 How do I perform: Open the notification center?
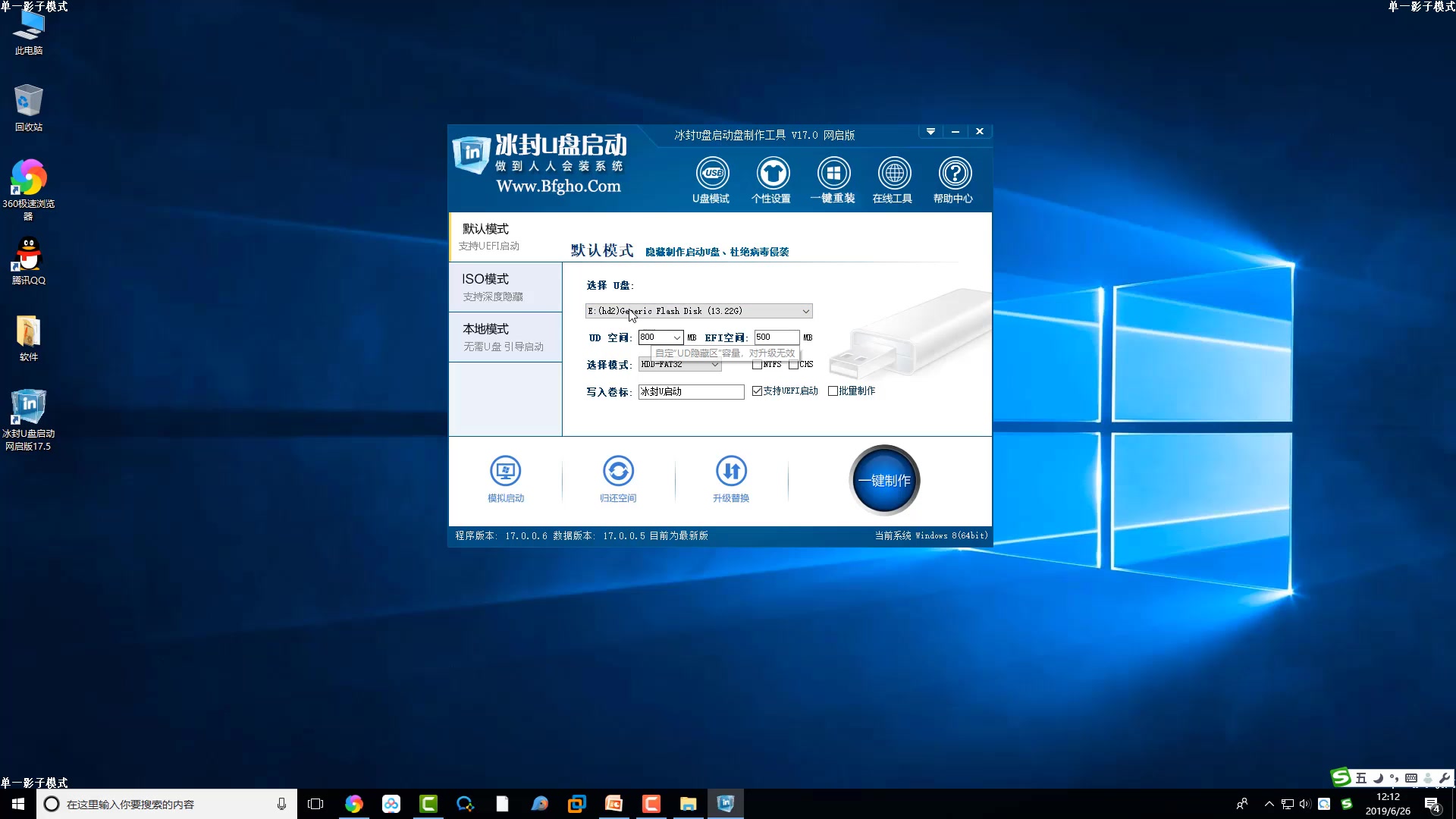click(1432, 805)
